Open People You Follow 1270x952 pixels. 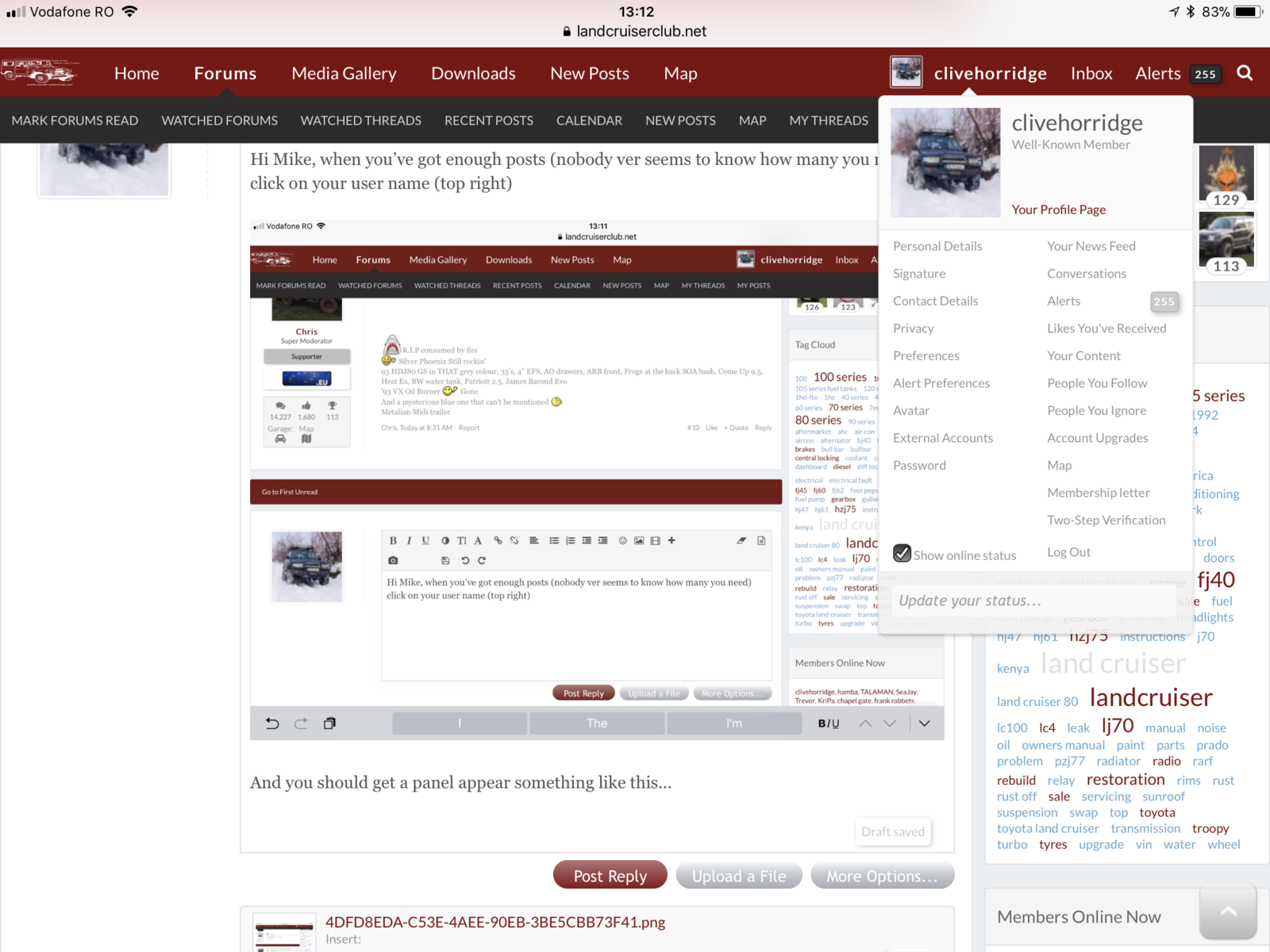[x=1097, y=383]
